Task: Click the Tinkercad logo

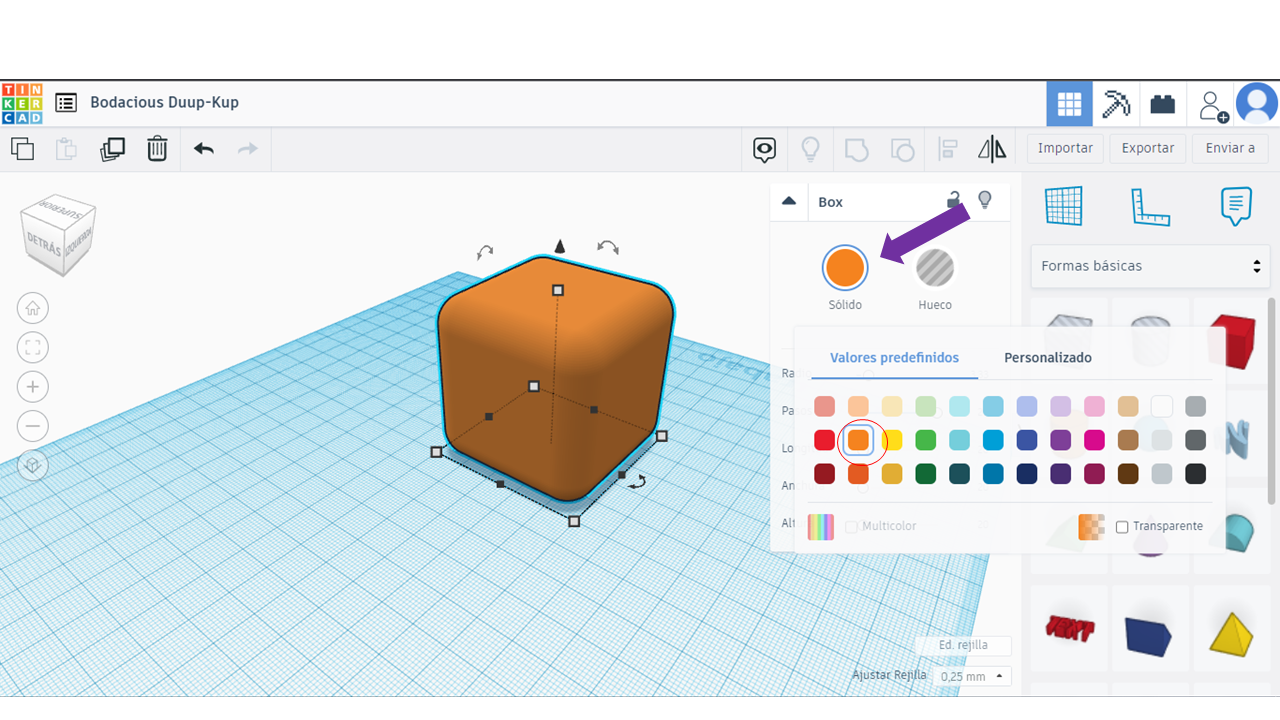Action: click(22, 103)
